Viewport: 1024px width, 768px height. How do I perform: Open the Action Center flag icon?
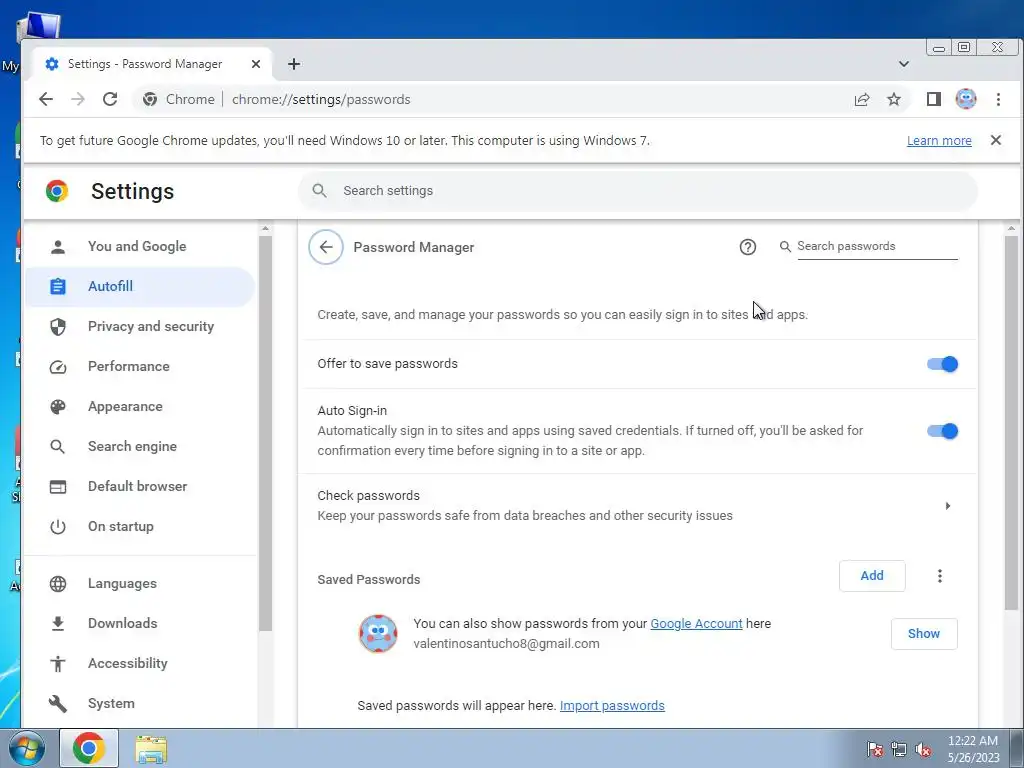(874, 750)
